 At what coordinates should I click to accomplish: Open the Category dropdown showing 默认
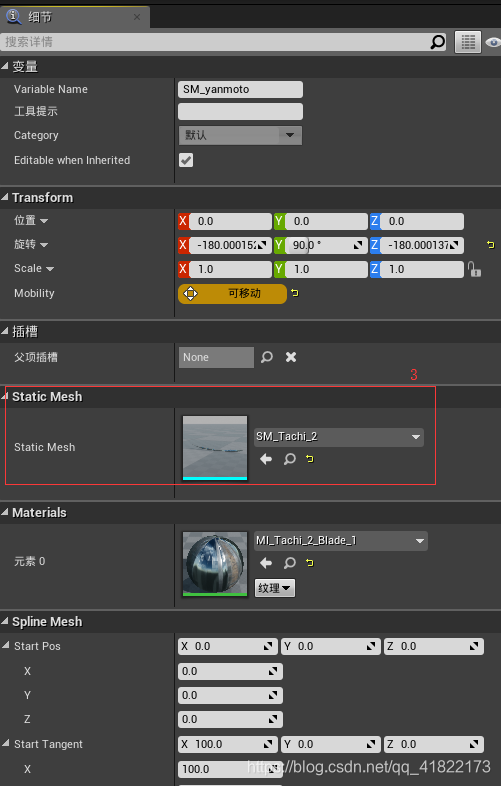click(x=240, y=135)
